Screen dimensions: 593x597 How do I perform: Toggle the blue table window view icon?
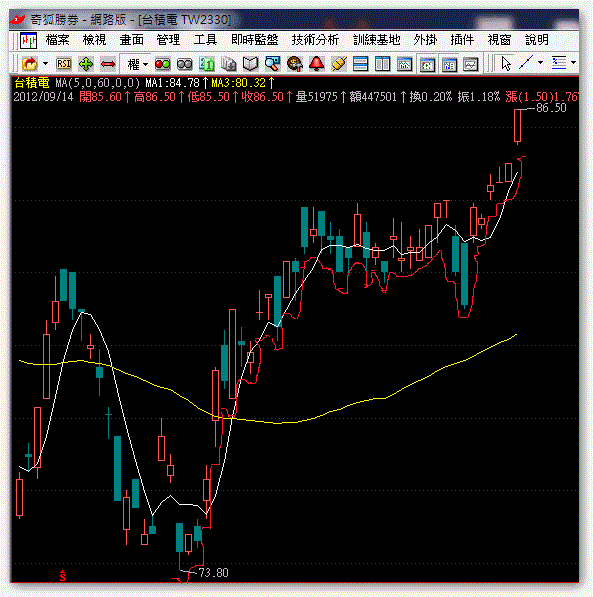(449, 64)
